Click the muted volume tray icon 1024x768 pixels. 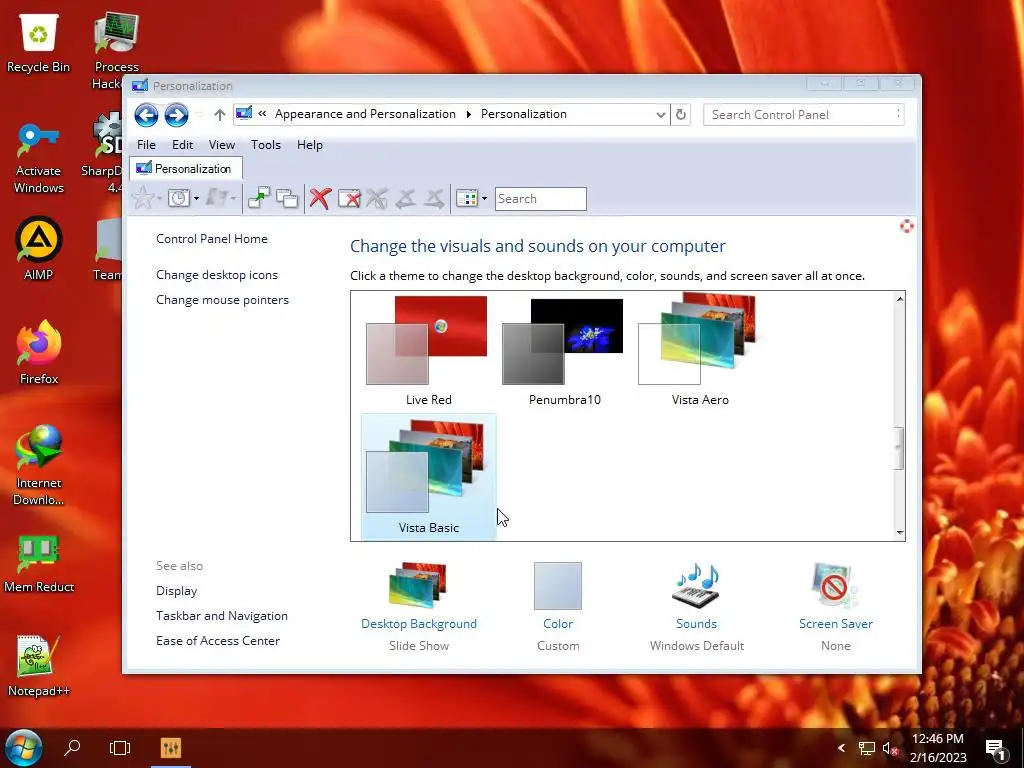point(890,748)
